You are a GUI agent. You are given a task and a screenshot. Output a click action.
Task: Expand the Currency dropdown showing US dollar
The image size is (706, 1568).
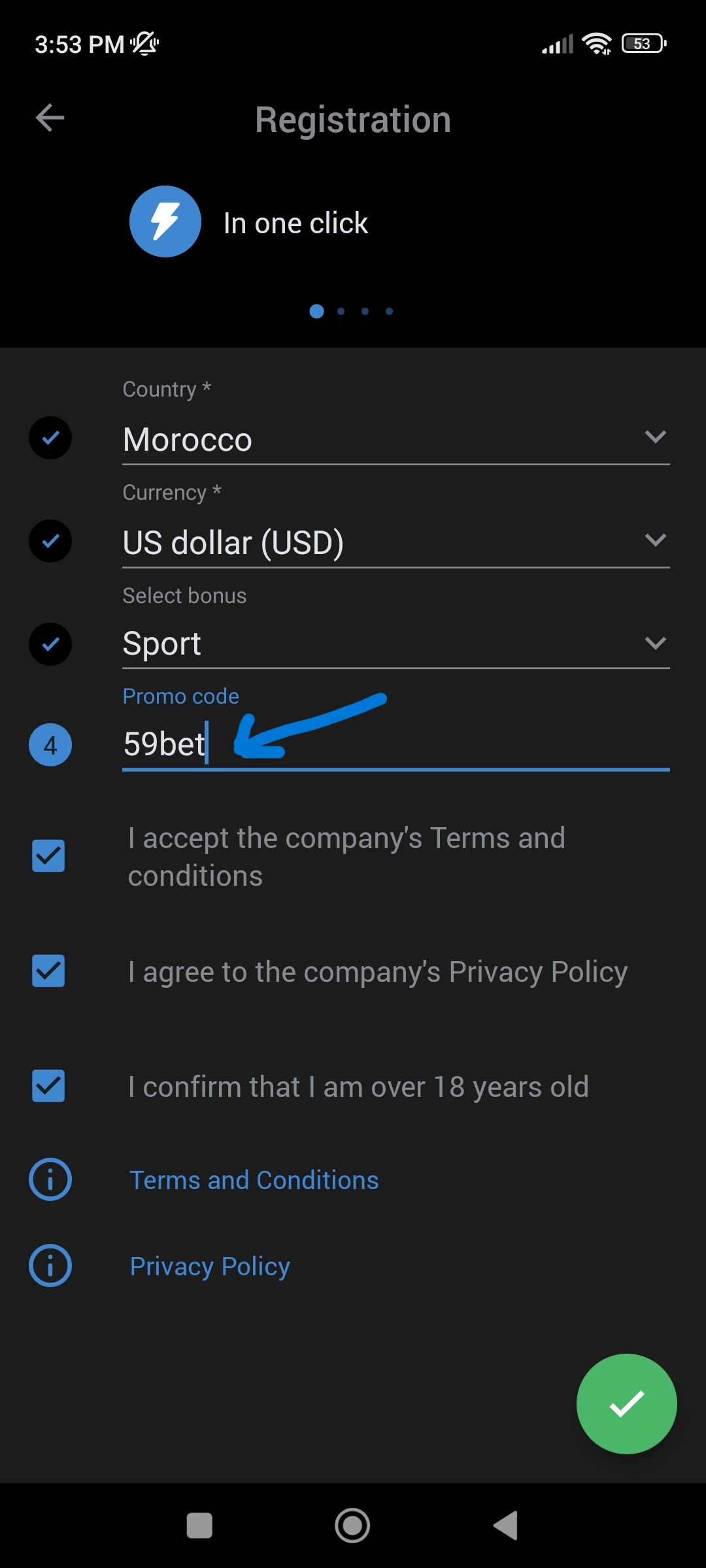[x=395, y=542]
